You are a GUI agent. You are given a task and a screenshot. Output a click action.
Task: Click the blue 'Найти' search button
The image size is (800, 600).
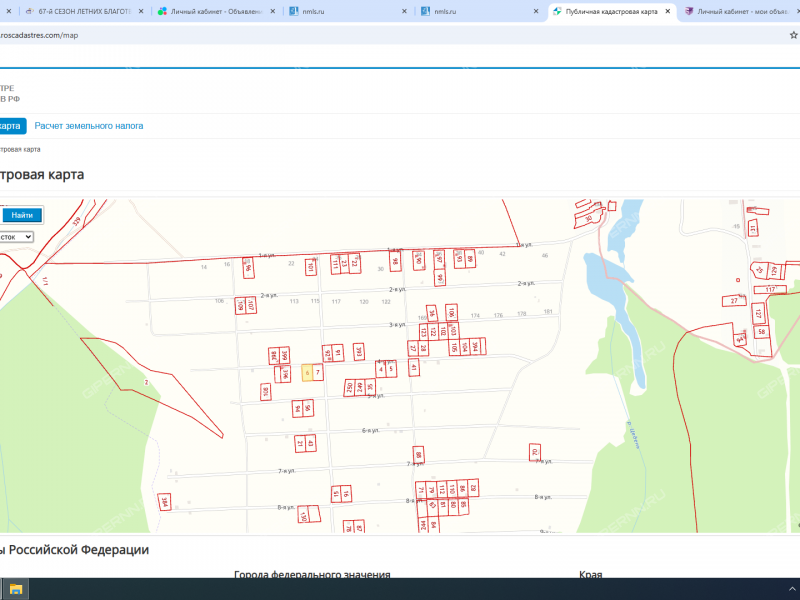[22, 215]
